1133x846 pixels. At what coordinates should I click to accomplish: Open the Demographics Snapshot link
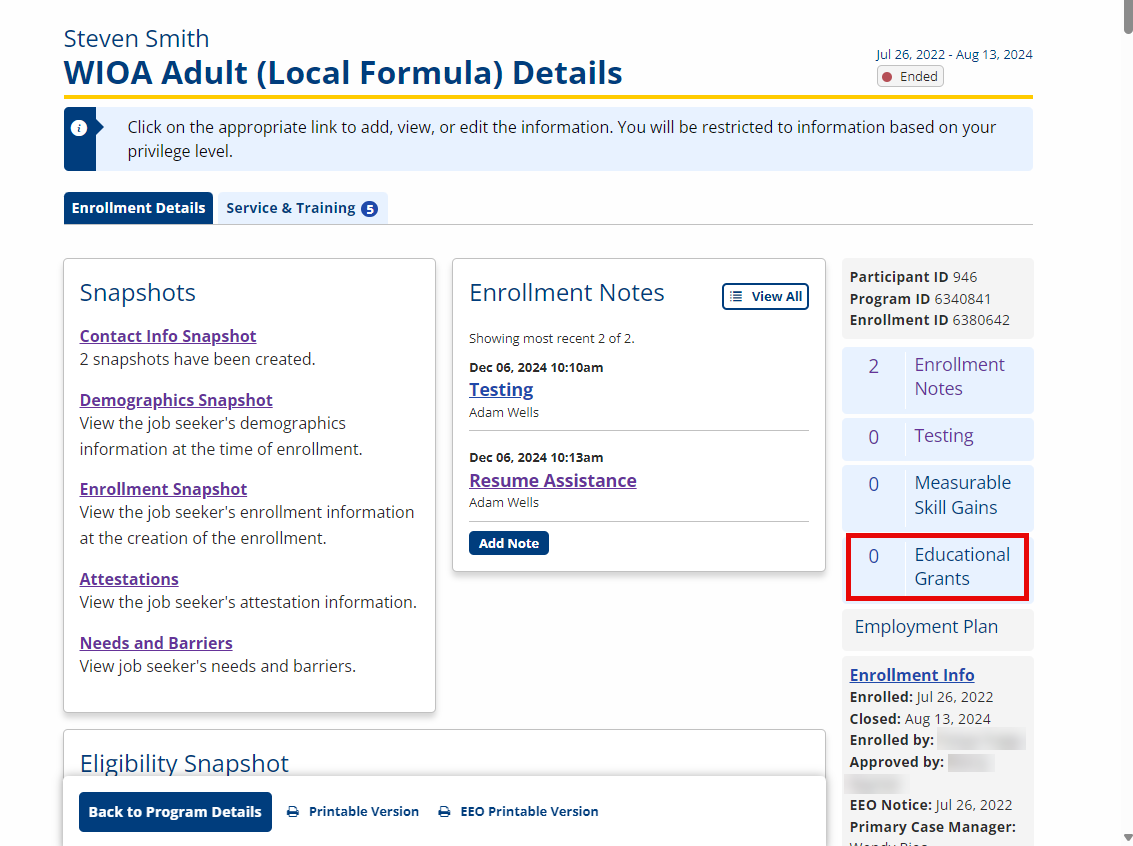176,400
